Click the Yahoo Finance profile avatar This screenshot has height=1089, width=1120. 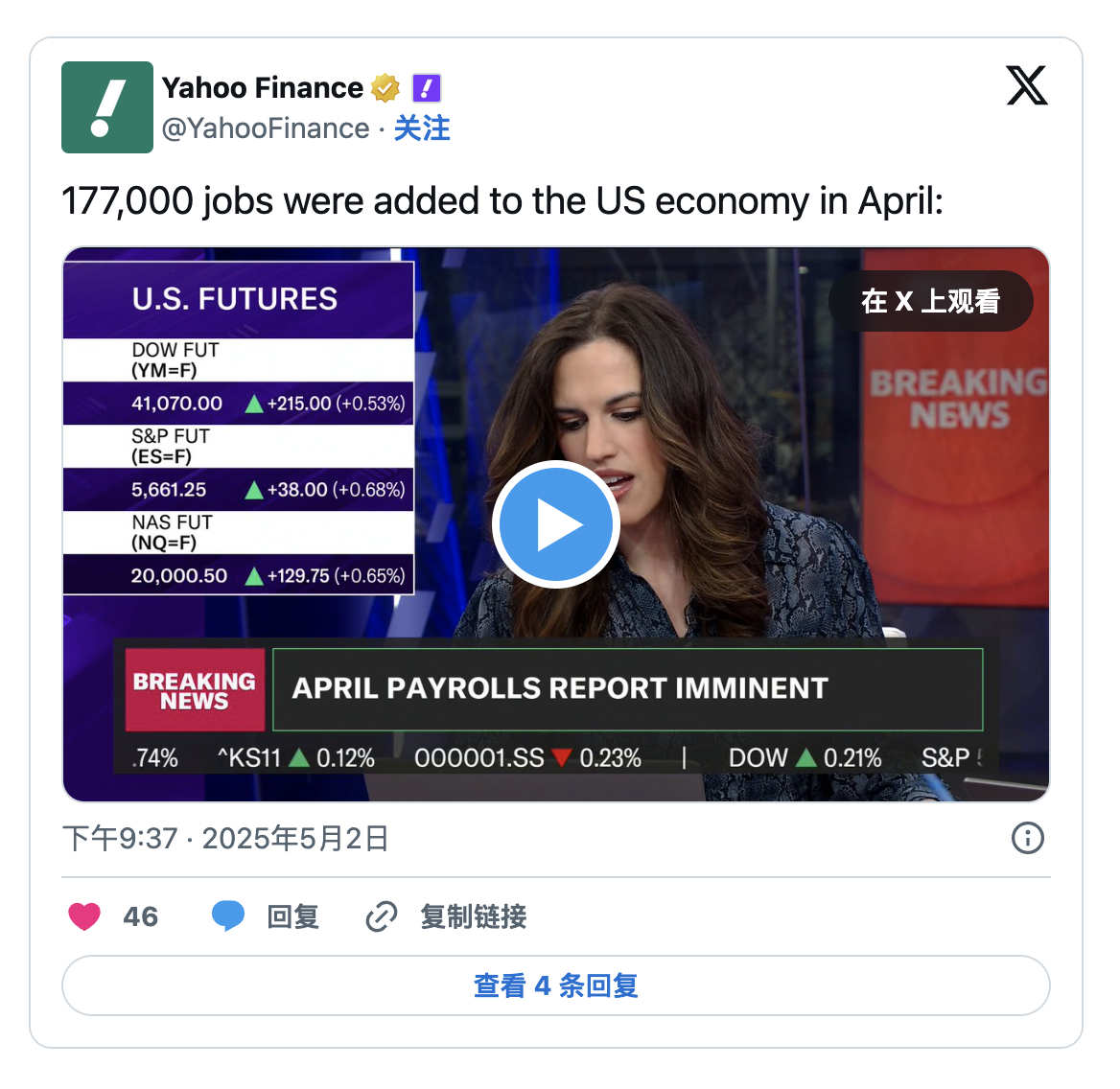pyautogui.click(x=107, y=107)
